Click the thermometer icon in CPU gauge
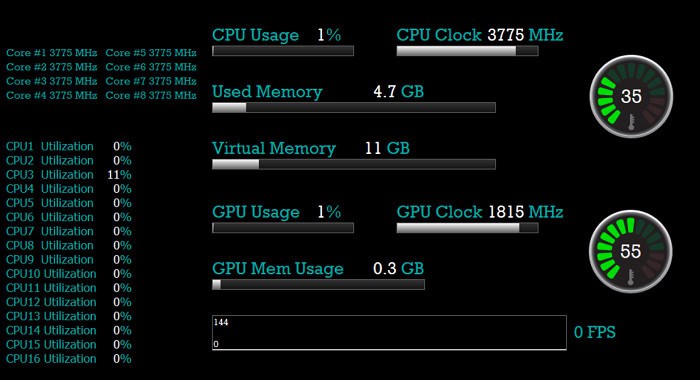This screenshot has width=700, height=380. [x=631, y=122]
